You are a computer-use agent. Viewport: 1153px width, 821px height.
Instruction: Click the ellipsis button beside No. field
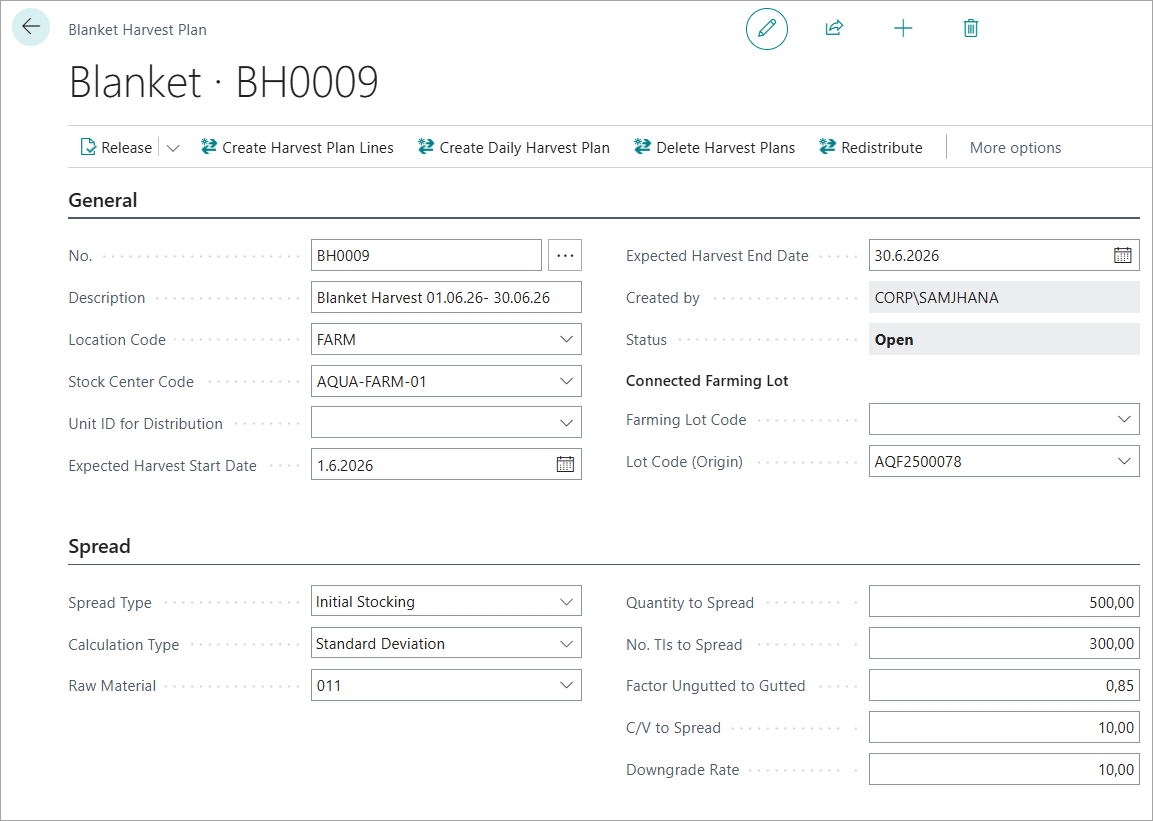(565, 255)
